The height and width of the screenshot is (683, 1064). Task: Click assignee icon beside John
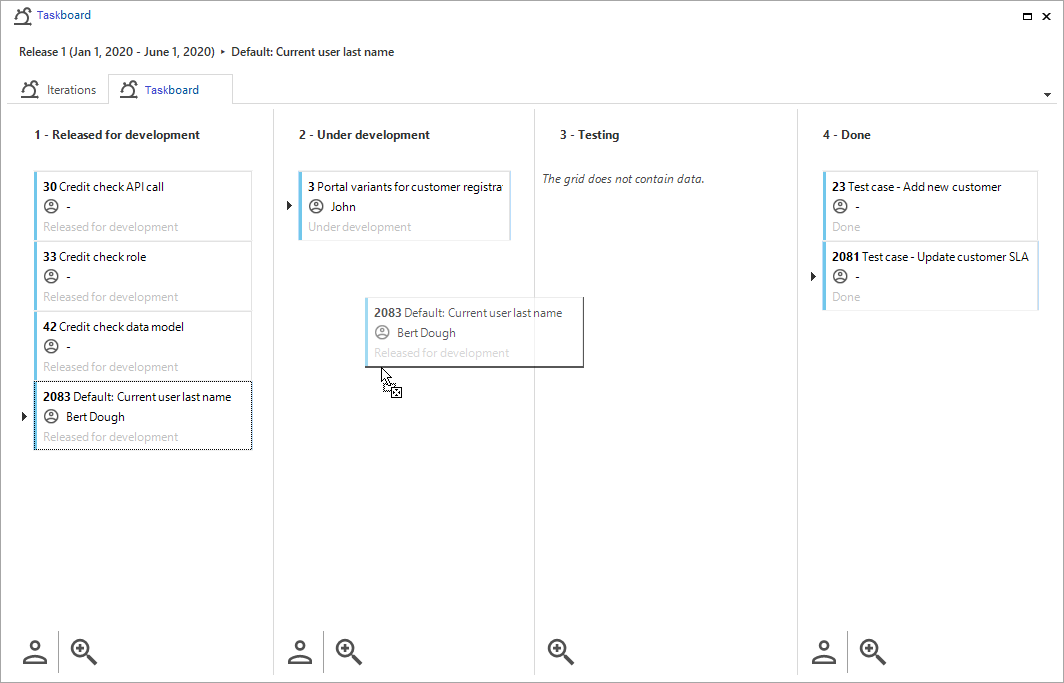pos(316,206)
